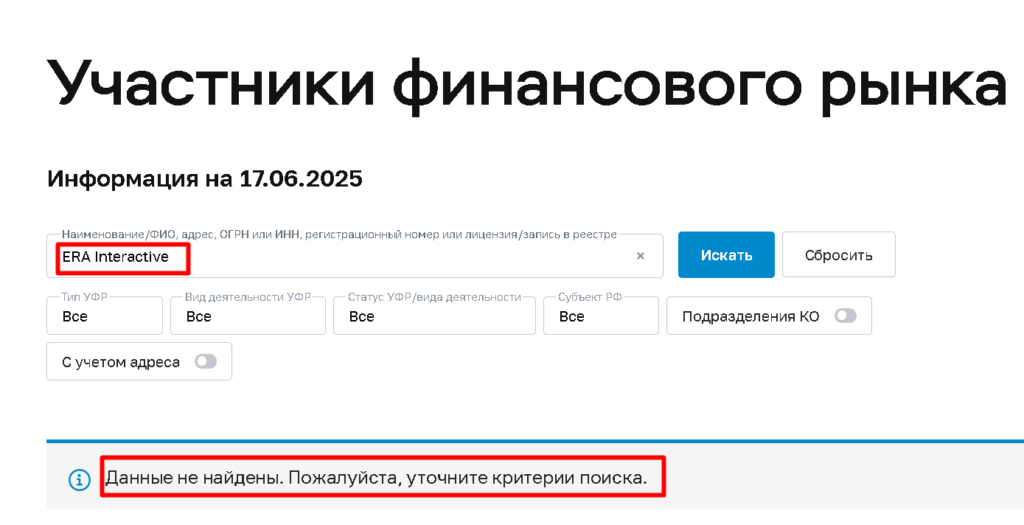The width and height of the screenshot is (1024, 525).
Task: Click the Искать search button
Action: 726,255
